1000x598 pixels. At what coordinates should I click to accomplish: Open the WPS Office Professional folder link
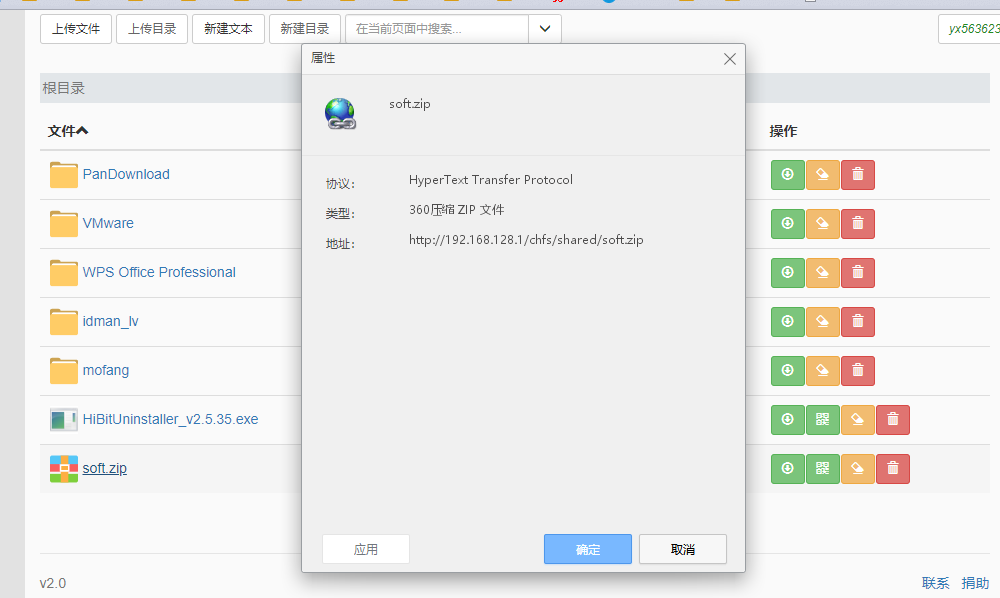(159, 272)
